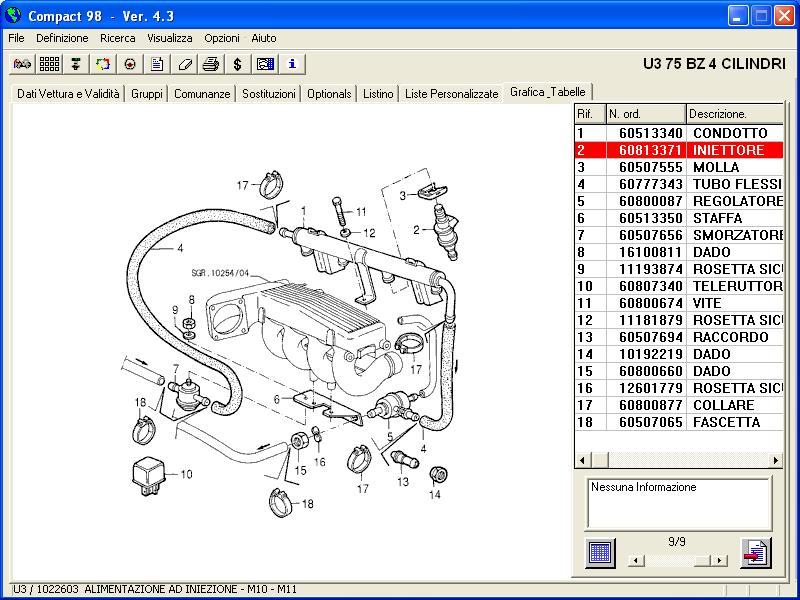
Task: Switch to the Sostituzioni tab
Action: pyautogui.click(x=269, y=94)
